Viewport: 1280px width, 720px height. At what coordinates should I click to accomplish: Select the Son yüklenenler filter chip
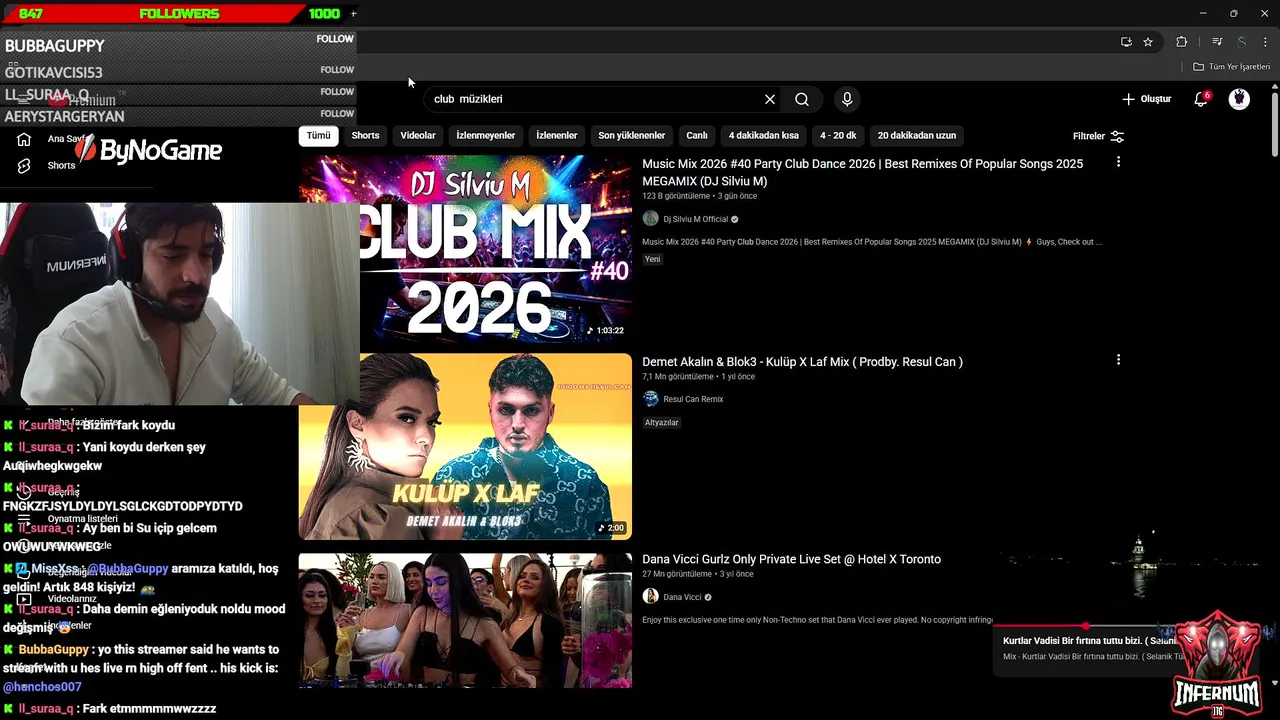tap(632, 136)
